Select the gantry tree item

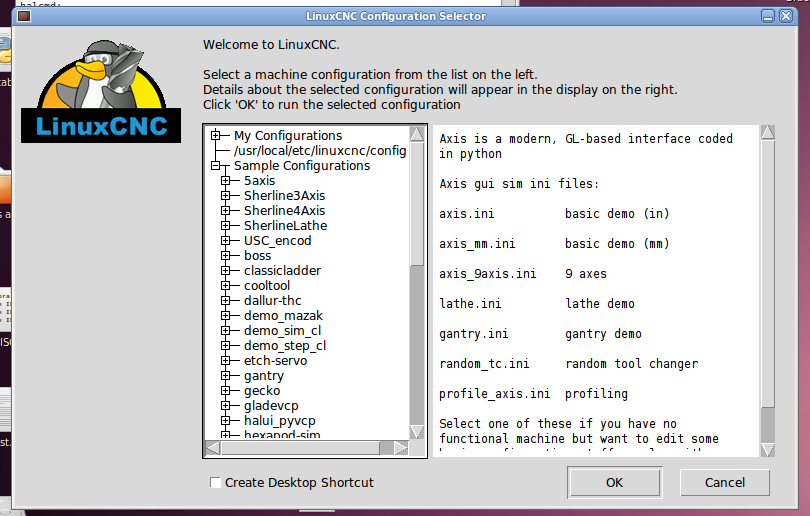click(x=263, y=376)
